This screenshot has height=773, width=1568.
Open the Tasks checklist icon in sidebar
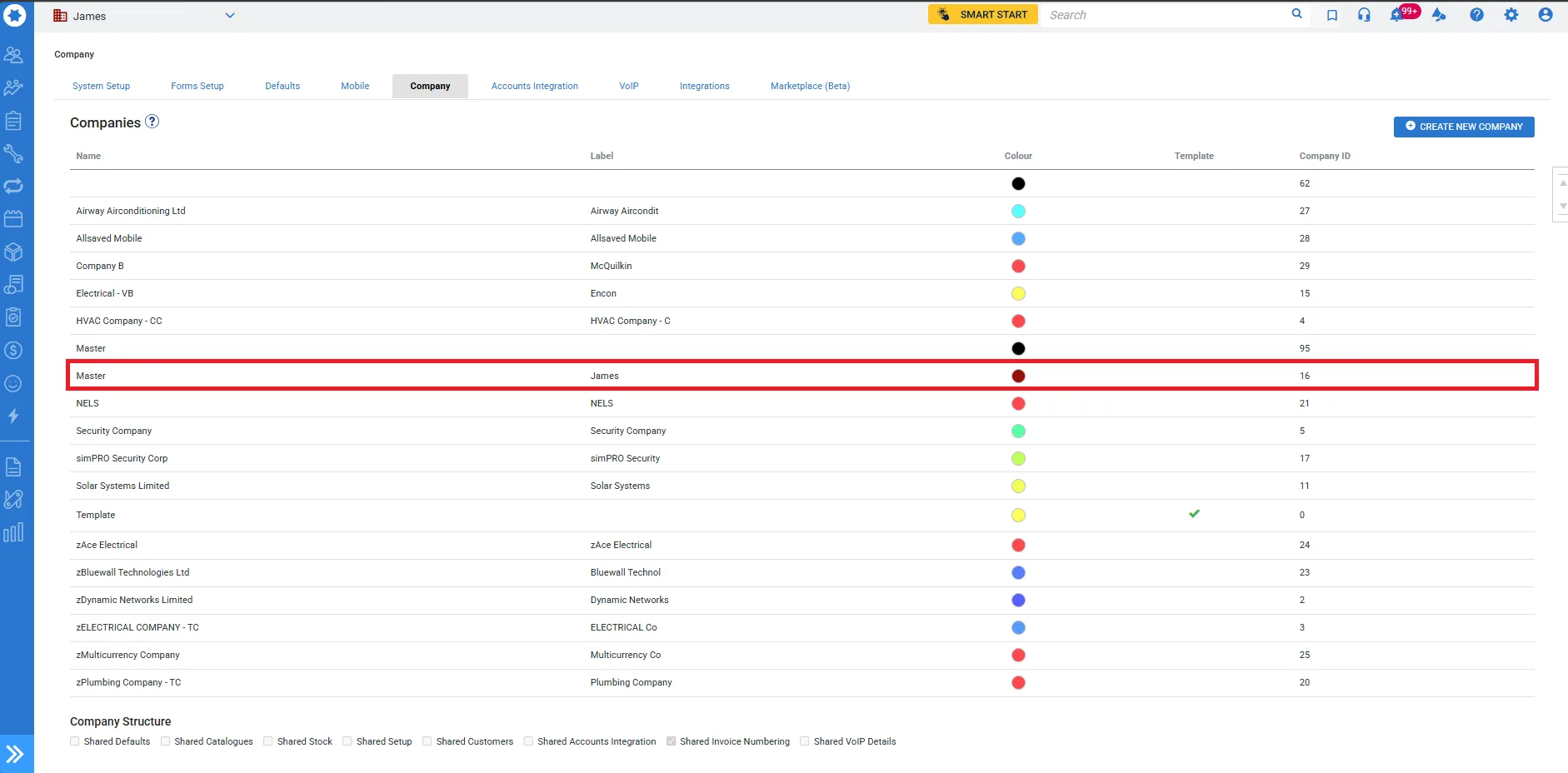[x=13, y=317]
